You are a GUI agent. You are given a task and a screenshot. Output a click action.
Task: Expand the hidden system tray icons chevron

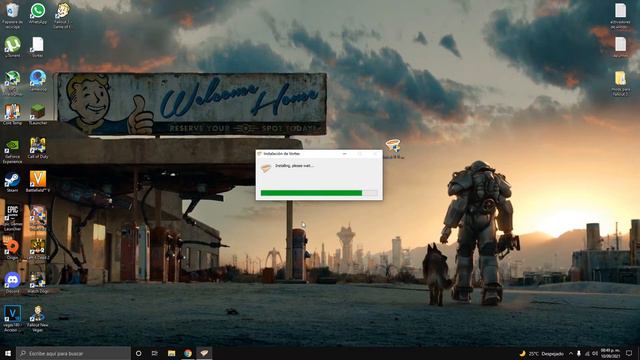click(x=571, y=353)
